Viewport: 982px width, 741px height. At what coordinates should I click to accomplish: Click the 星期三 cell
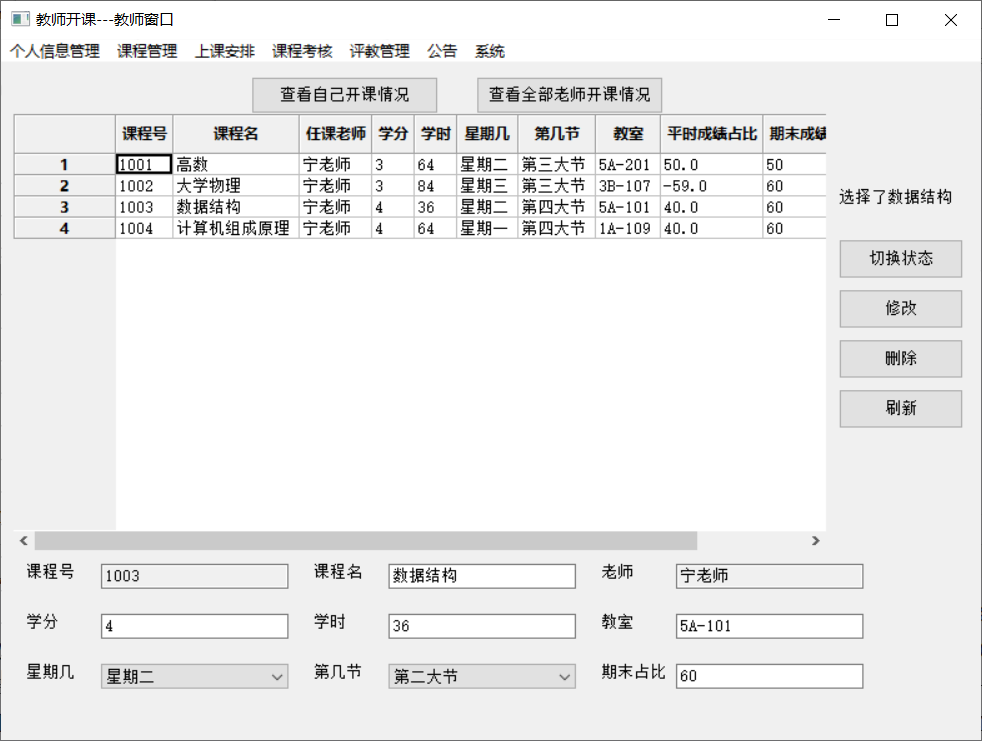click(487, 186)
